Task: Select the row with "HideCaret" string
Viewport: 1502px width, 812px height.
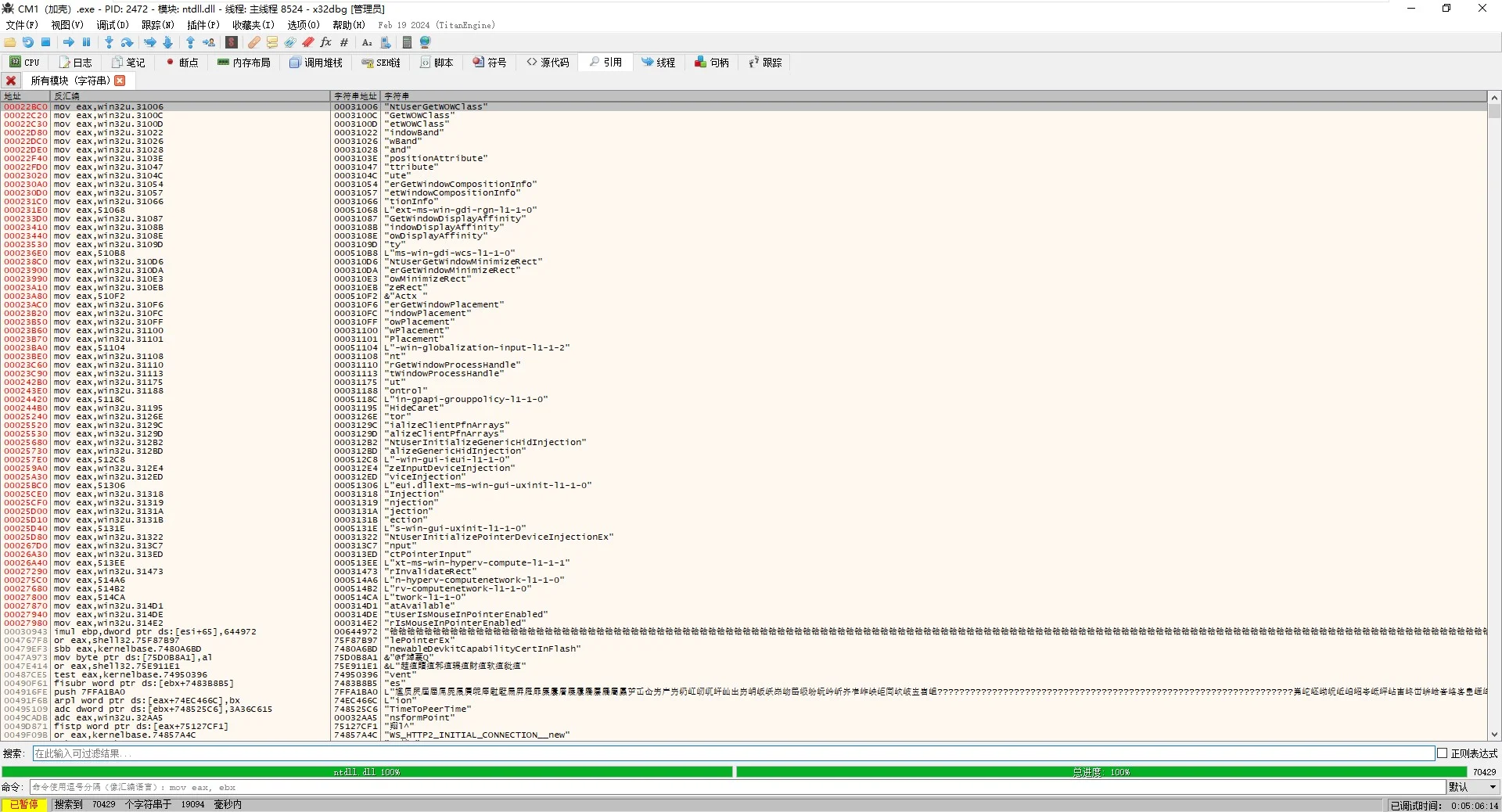Action: 744,408
